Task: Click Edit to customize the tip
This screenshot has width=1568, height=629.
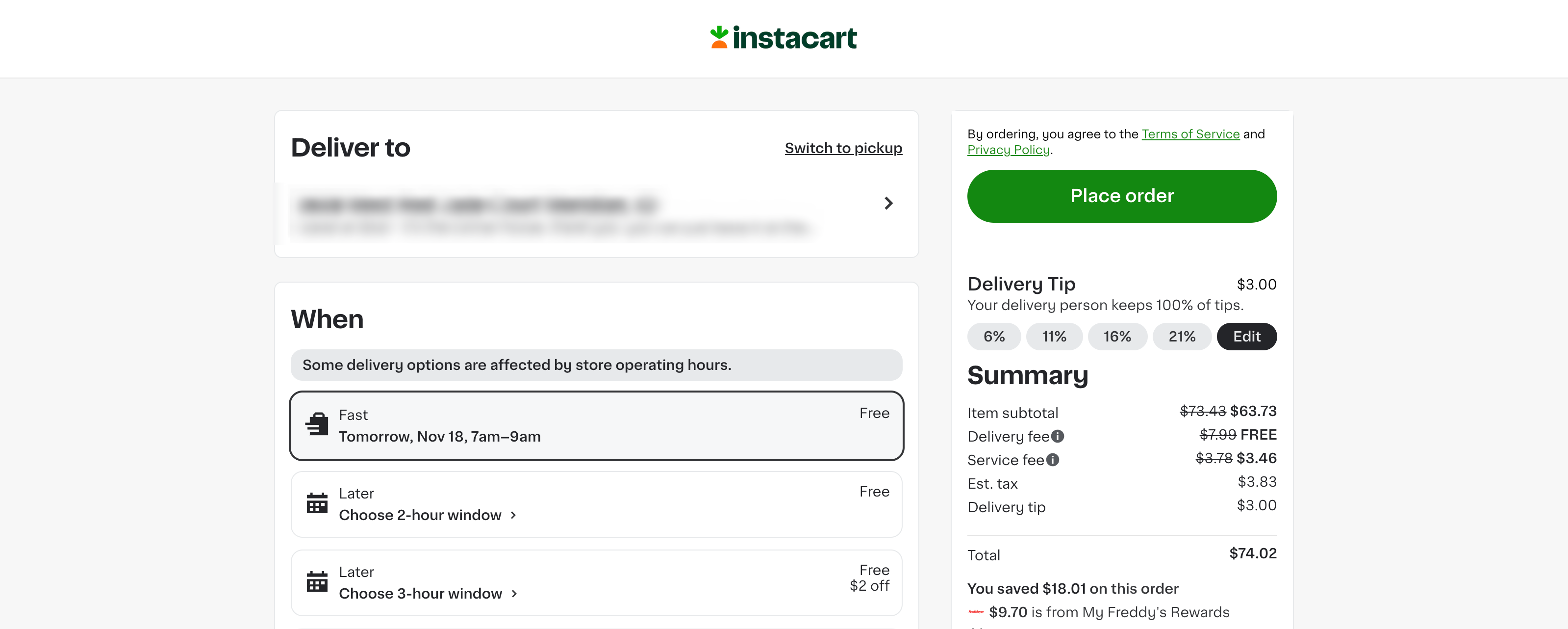Action: tap(1247, 337)
